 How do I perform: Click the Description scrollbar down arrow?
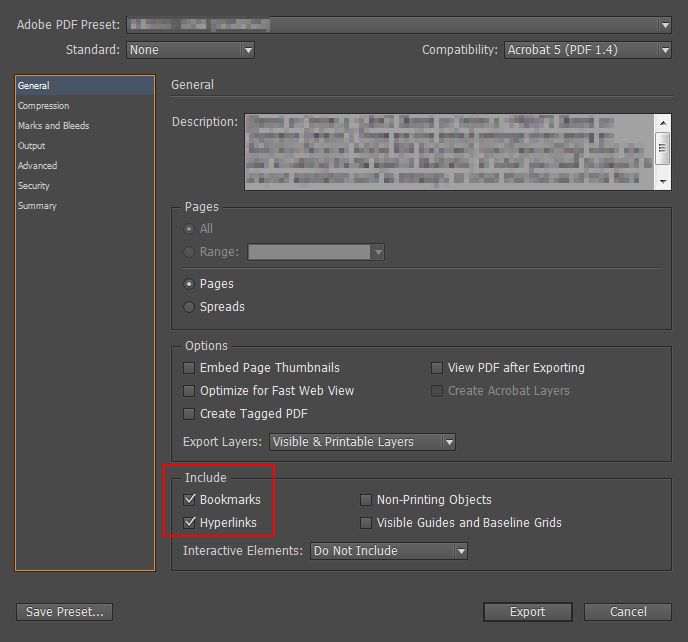click(x=663, y=181)
